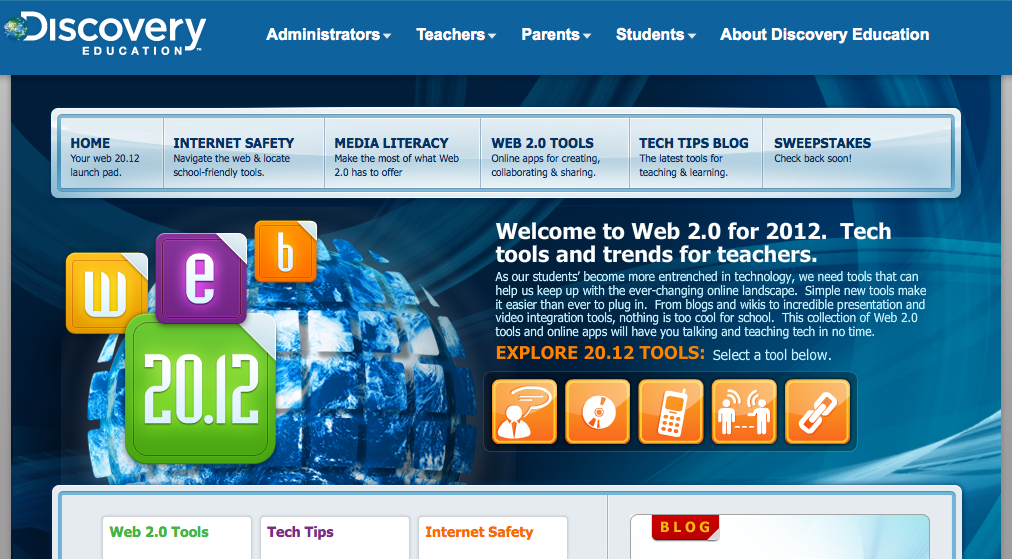Click the globe of screens image
The width and height of the screenshot is (1012, 559).
[x=361, y=374]
